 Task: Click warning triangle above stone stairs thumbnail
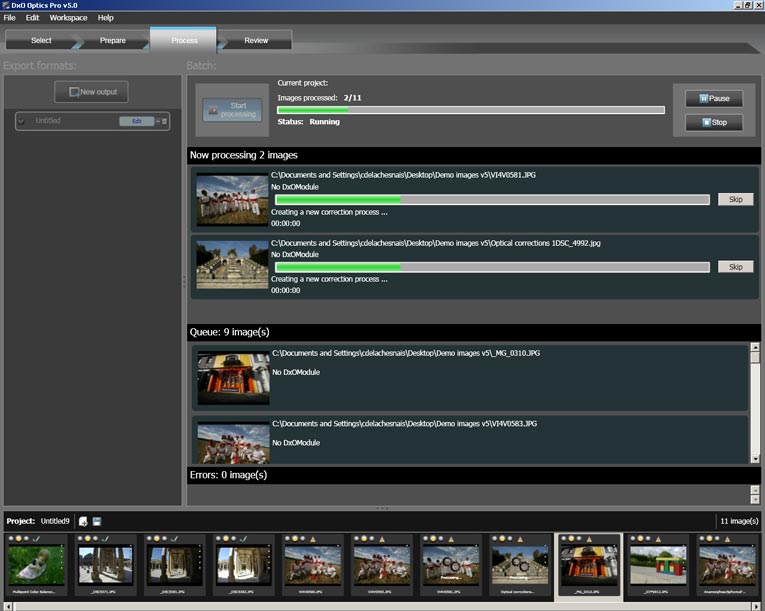pyautogui.click(x=520, y=539)
